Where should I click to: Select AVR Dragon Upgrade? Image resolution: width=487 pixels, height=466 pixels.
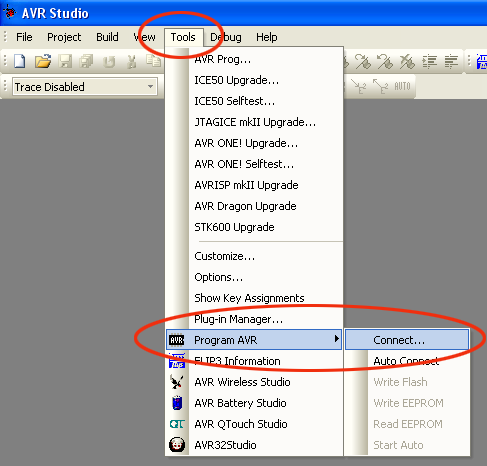254,206
